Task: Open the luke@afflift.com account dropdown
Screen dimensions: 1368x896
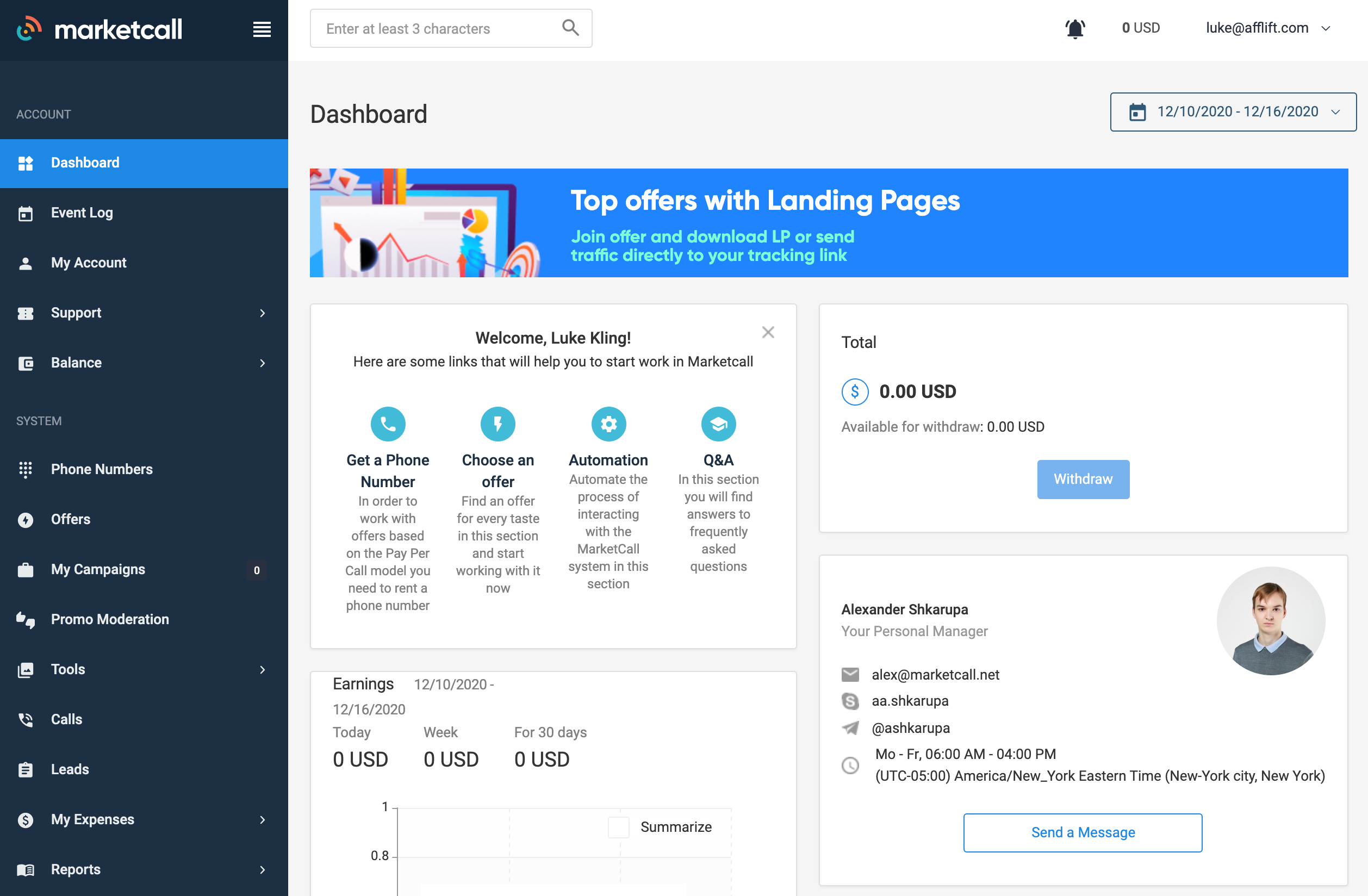Action: pyautogui.click(x=1267, y=28)
